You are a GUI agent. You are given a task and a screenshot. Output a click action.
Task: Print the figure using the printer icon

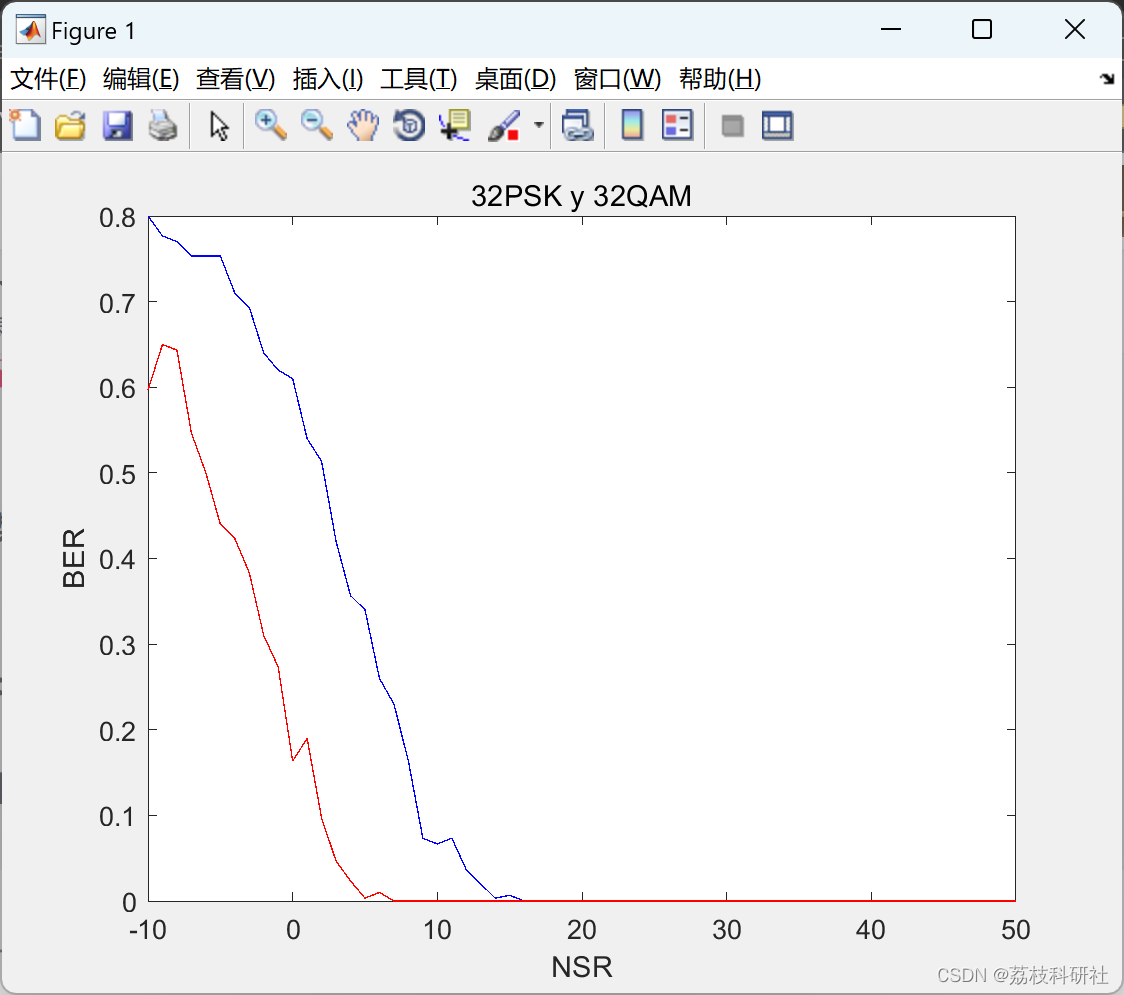pos(163,125)
